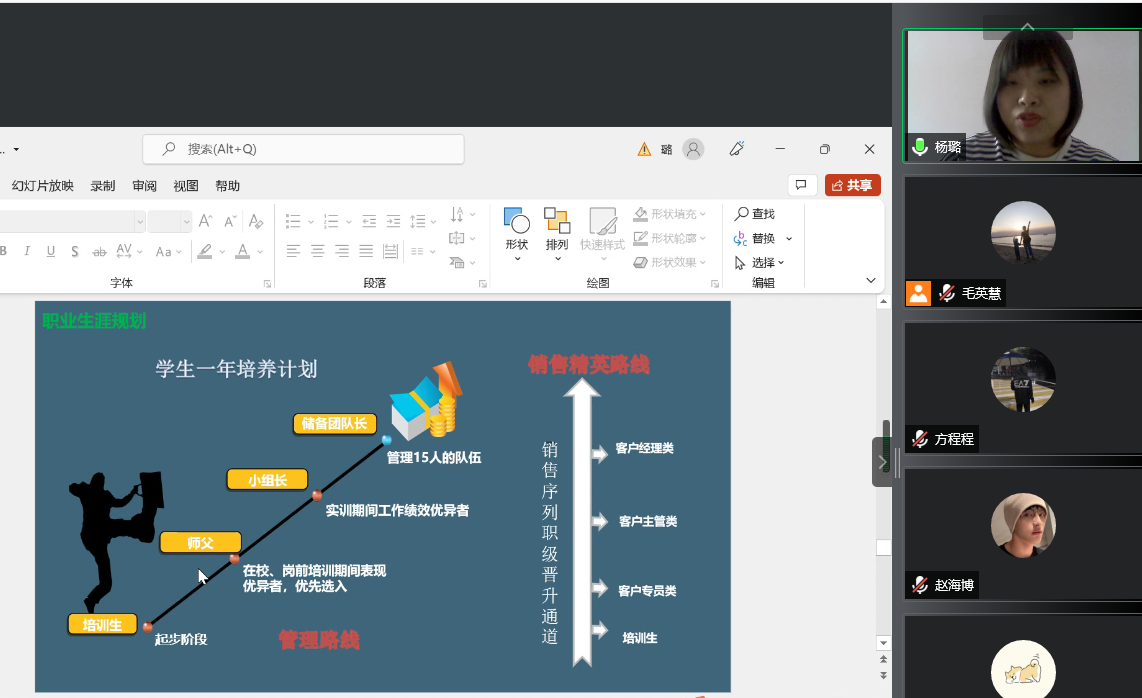Click 杨璐 active microphone icon

point(920,147)
